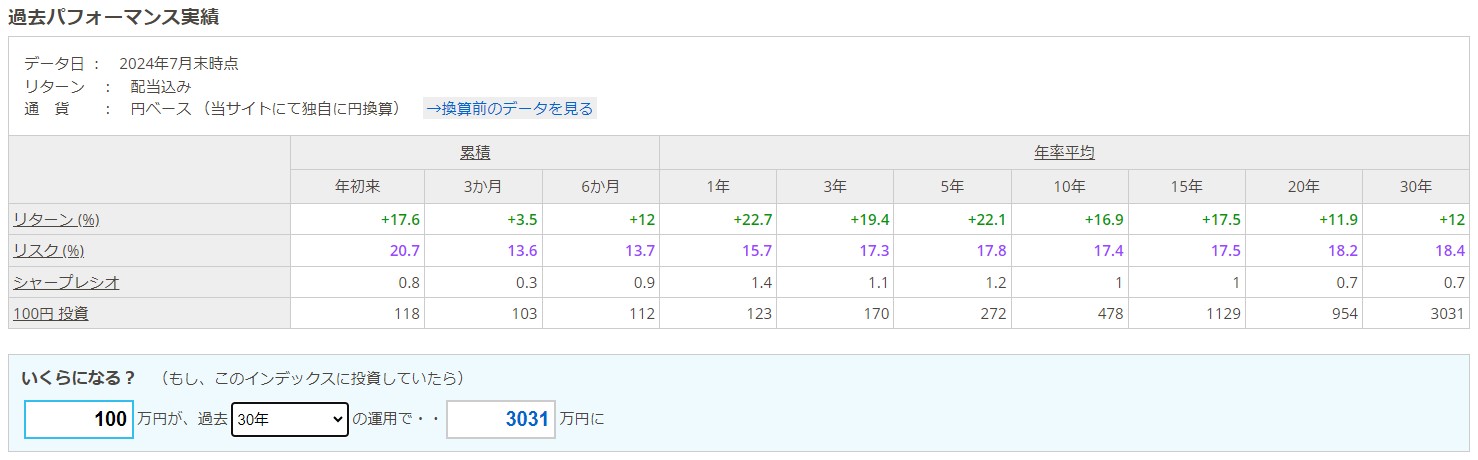Screen dimensions: 1478x460
Task: Select the 30年 column header in the table
Action: (x=1416, y=186)
